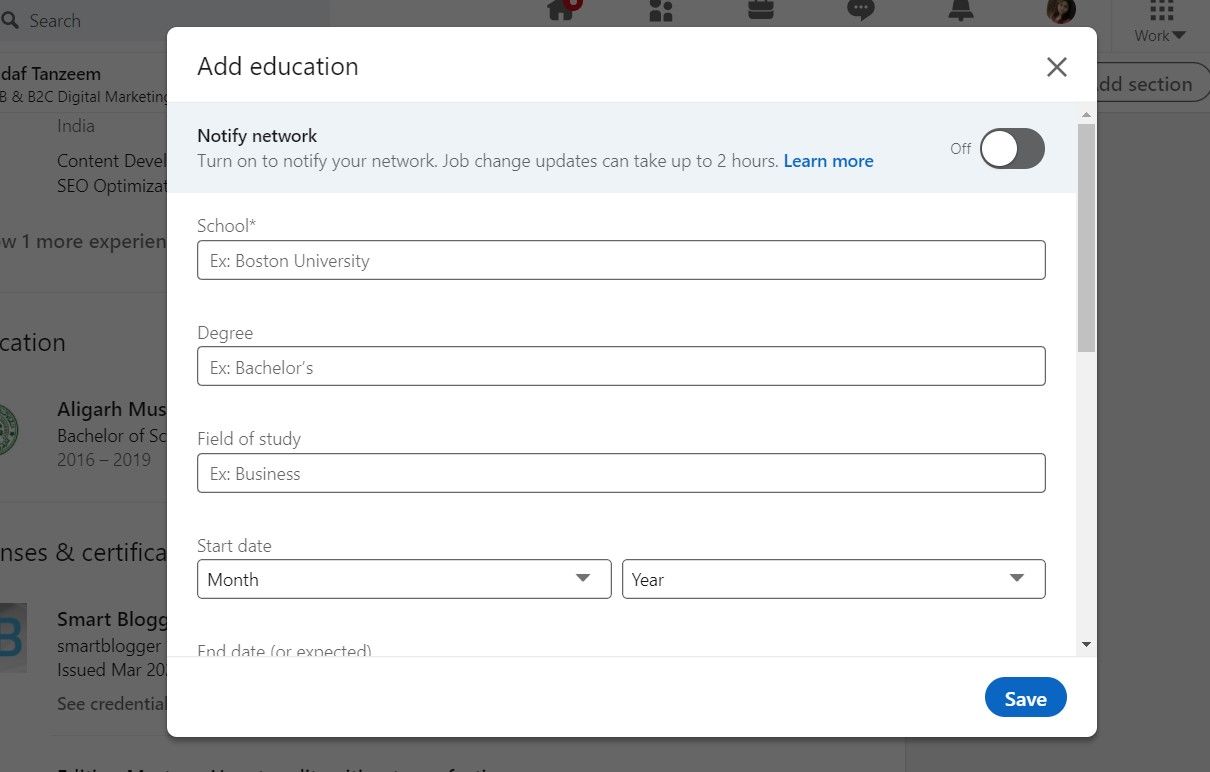Focus the Degree text field

[x=621, y=367]
